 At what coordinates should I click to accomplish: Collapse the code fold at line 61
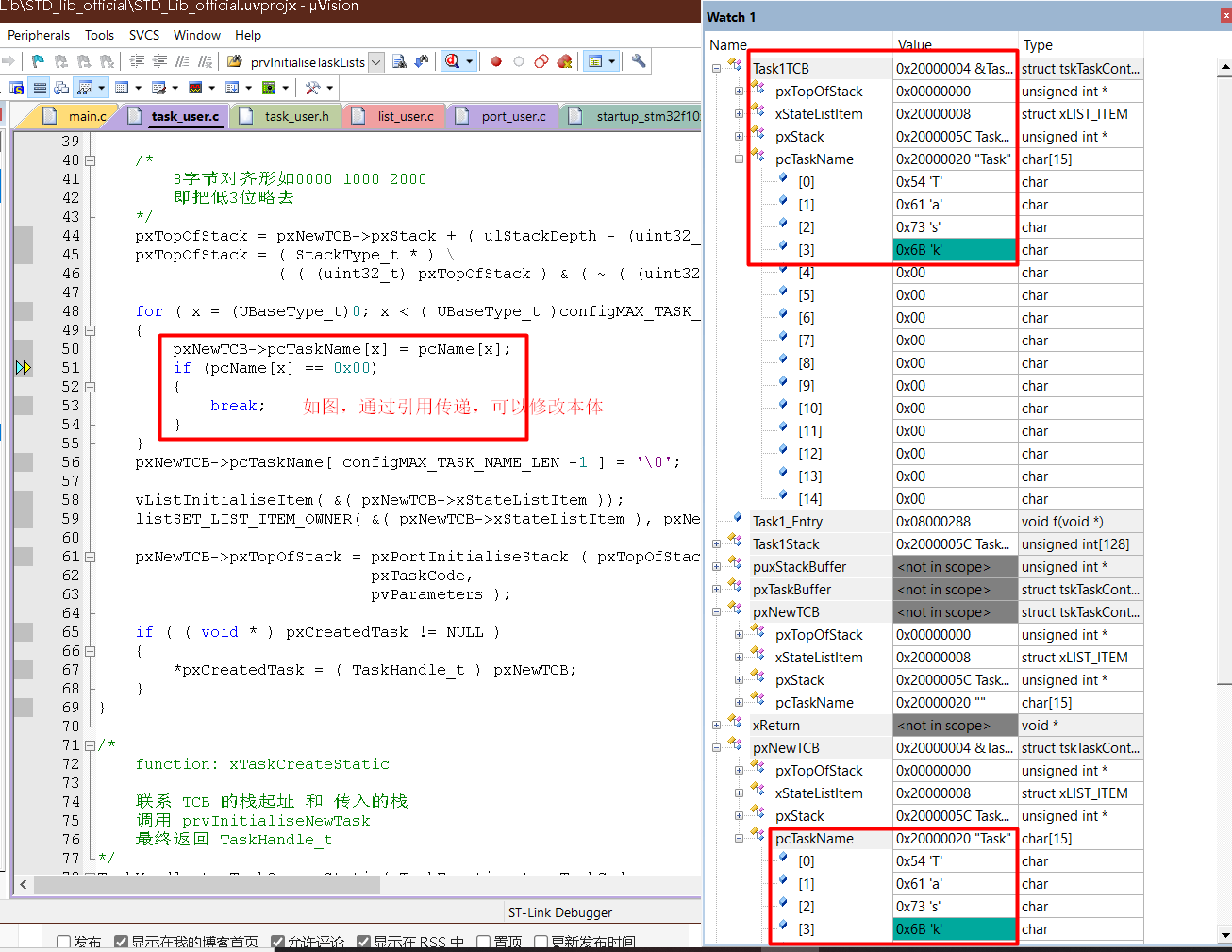click(x=91, y=557)
